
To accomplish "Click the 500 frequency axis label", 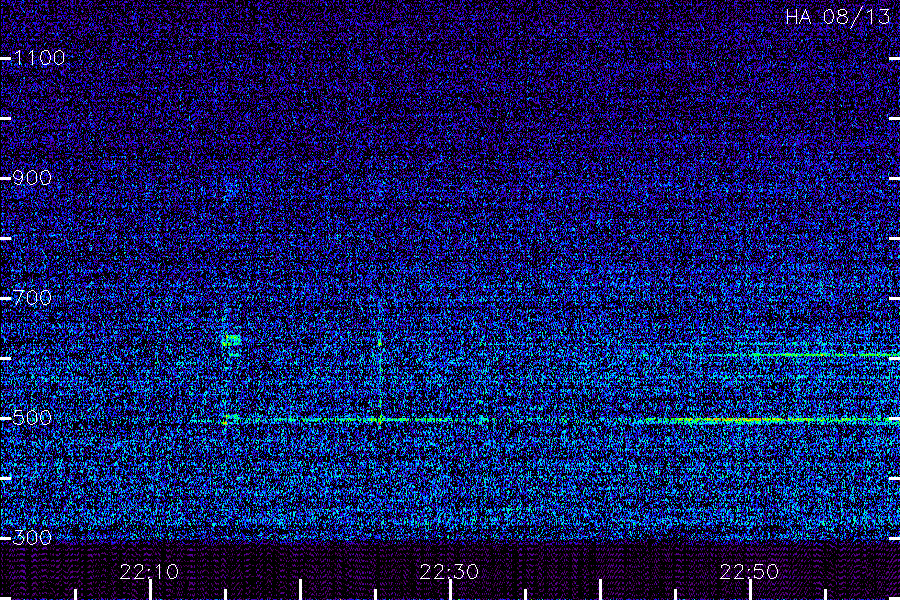I will (x=32, y=417).
